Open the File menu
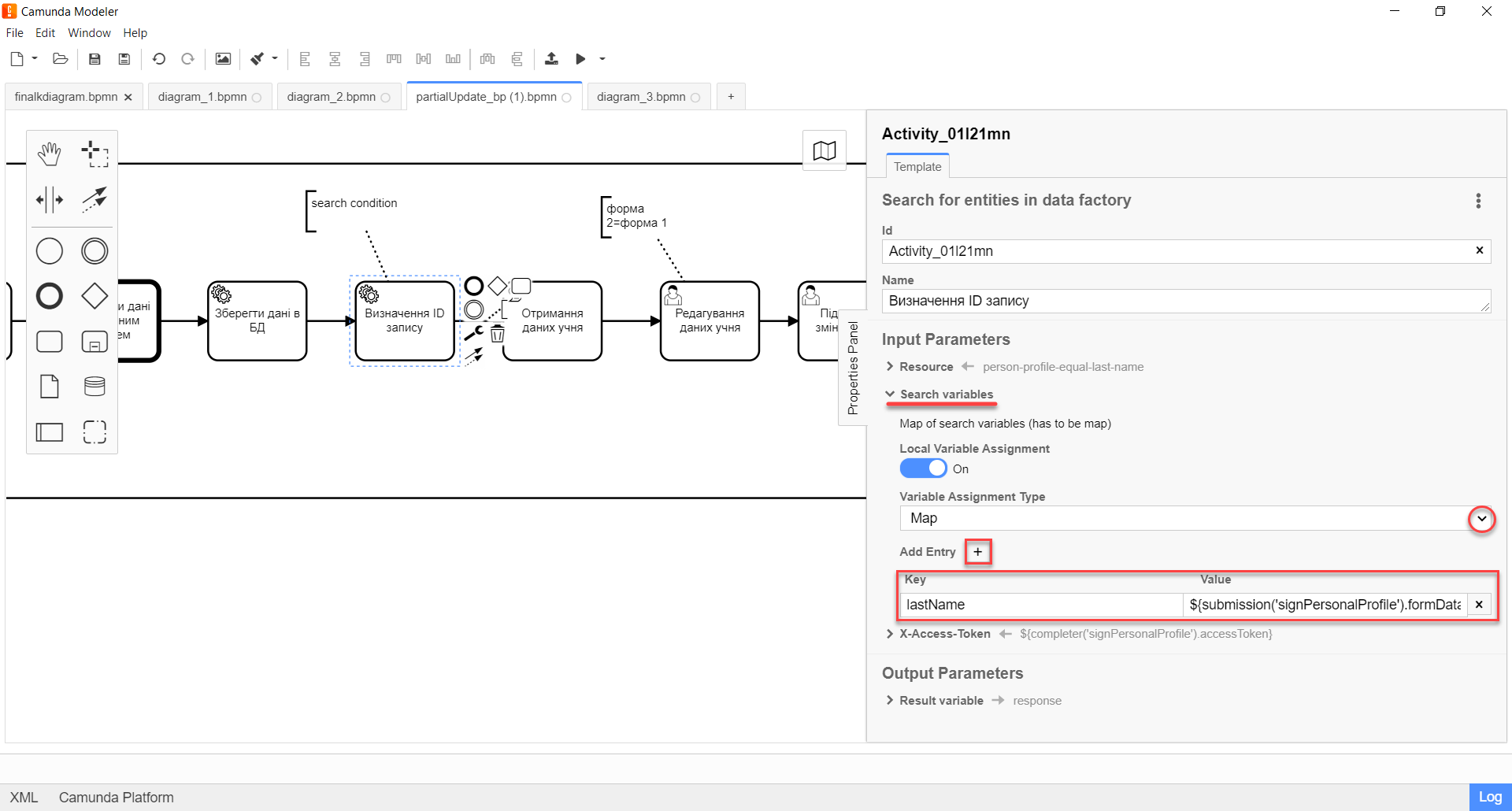Viewport: 1512px width, 811px height. click(15, 33)
